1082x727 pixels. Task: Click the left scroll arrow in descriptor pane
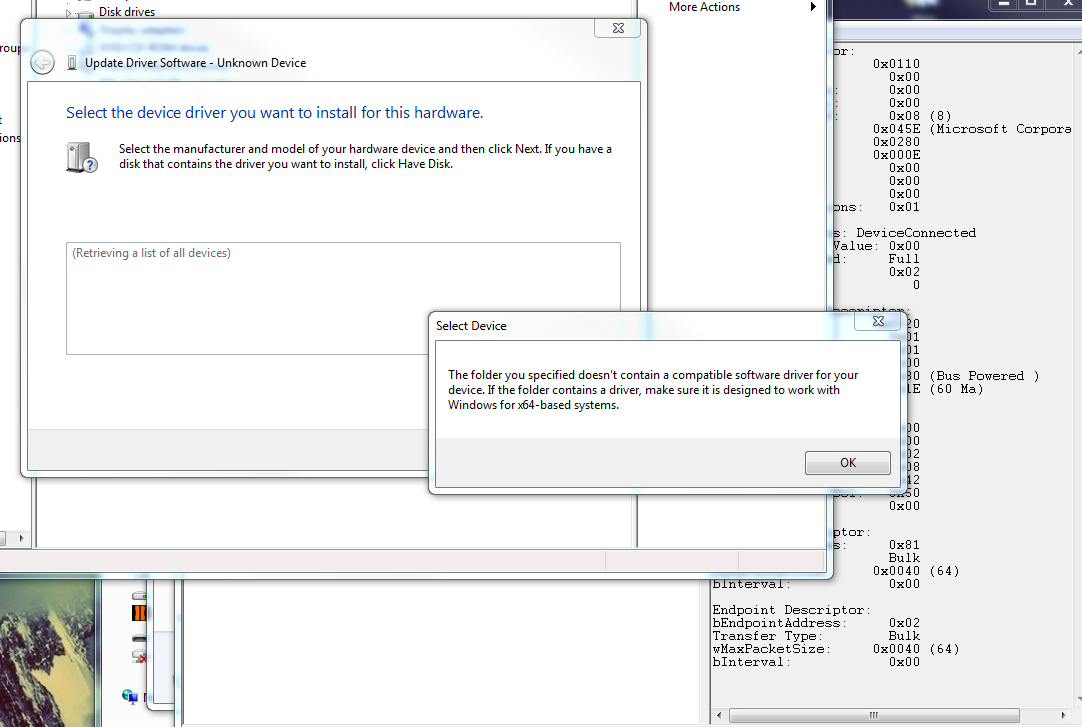coord(718,715)
